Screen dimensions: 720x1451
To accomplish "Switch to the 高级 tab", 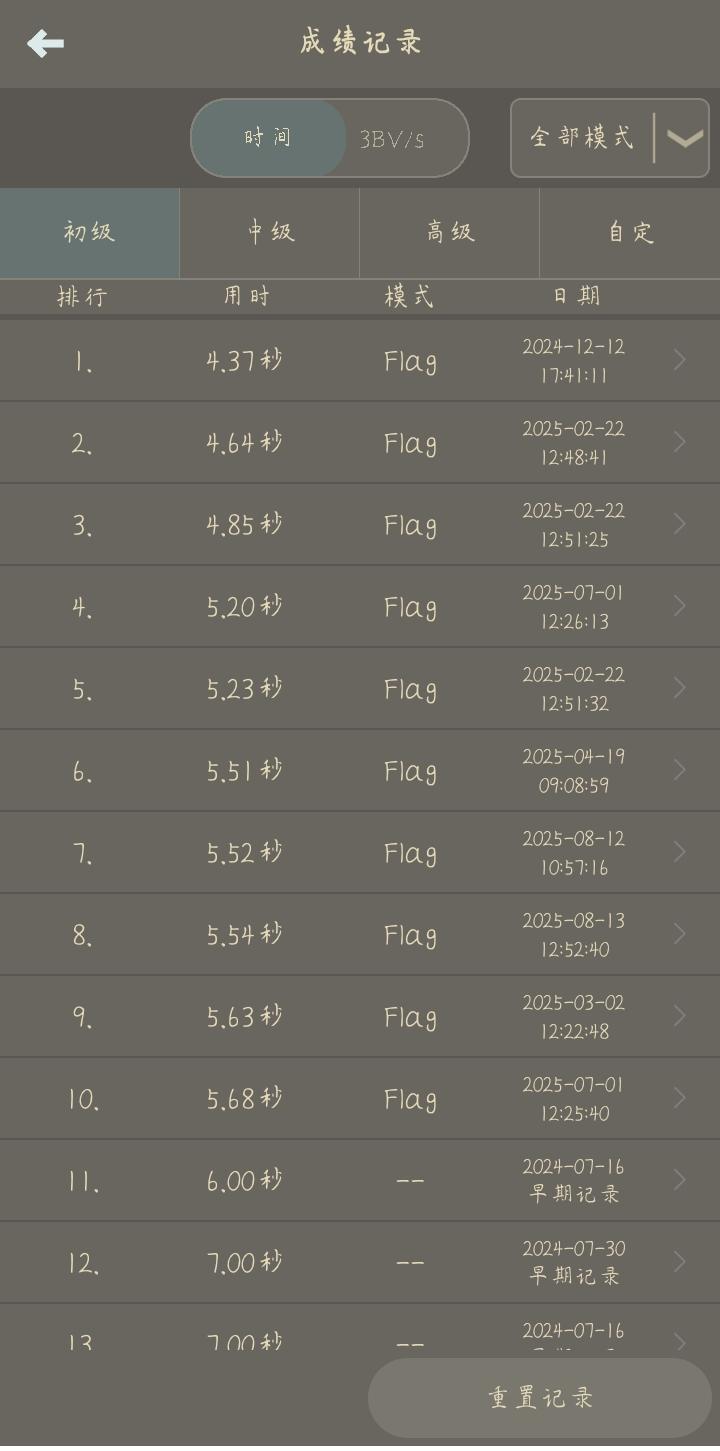I will point(450,232).
